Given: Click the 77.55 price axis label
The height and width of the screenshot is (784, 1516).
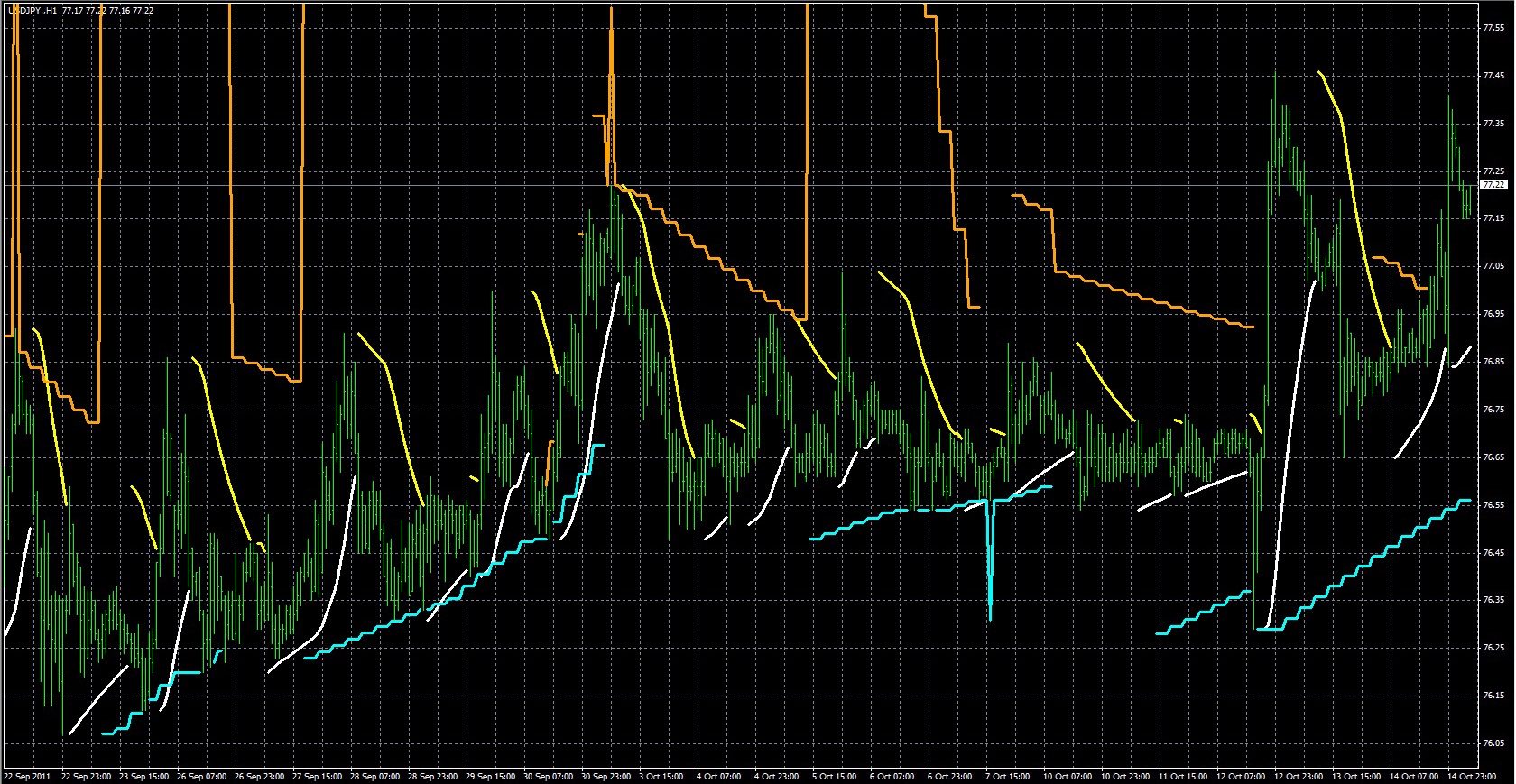Looking at the screenshot, I should 1493,28.
